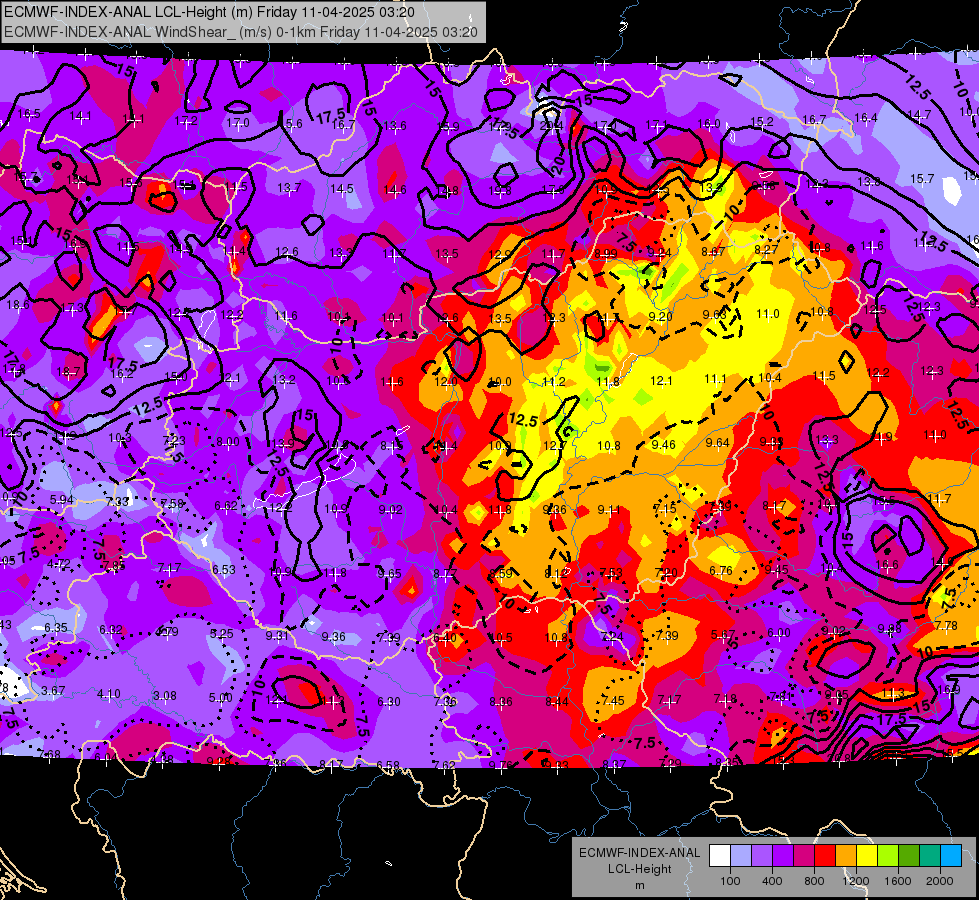This screenshot has width=979, height=900.
Task: Click the WindShear 0-1km title line
Action: (x=241, y=32)
